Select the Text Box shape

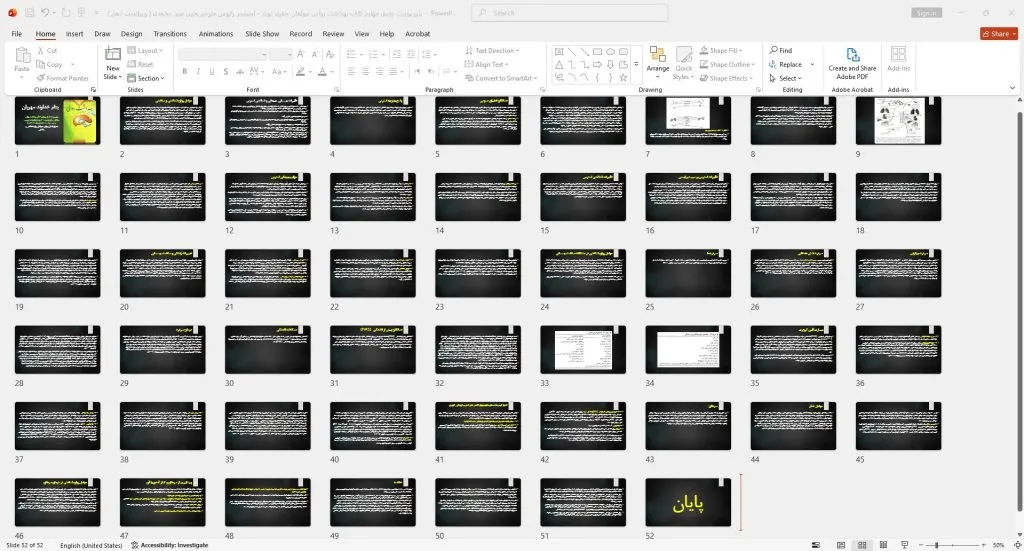(x=559, y=52)
